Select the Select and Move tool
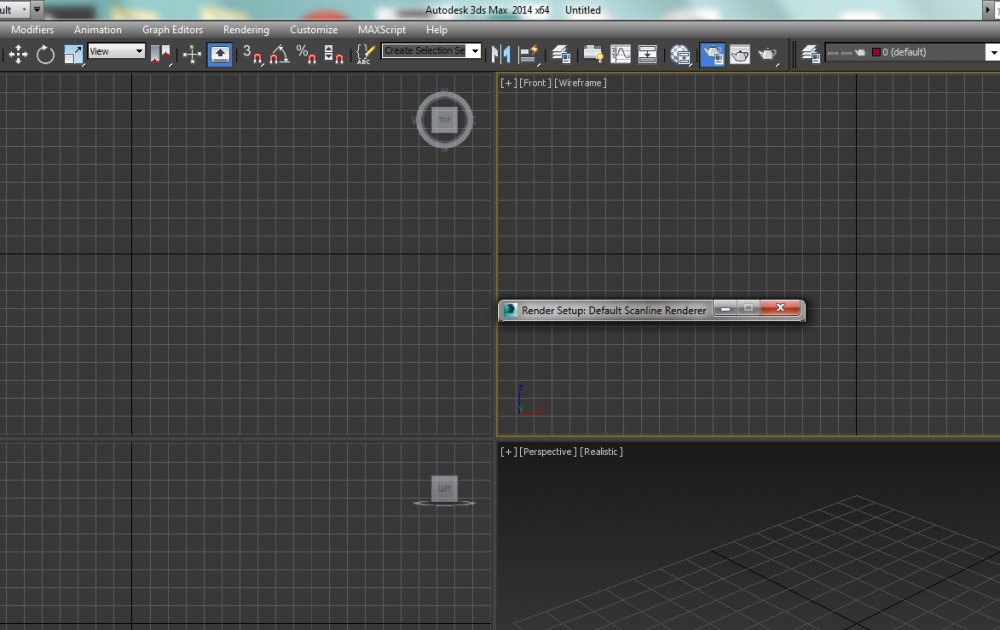 [x=18, y=55]
